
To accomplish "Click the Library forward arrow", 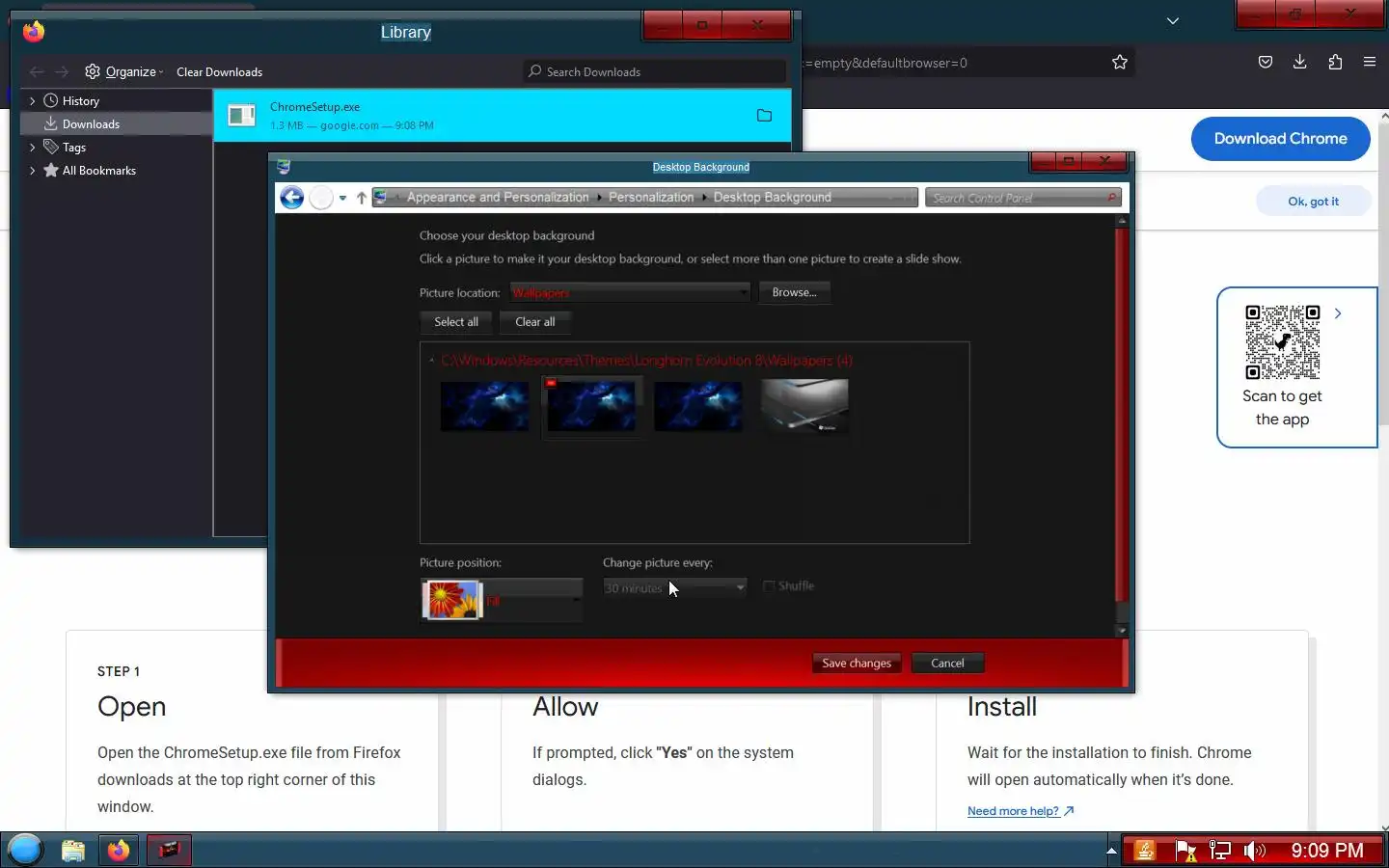I will click(x=62, y=71).
